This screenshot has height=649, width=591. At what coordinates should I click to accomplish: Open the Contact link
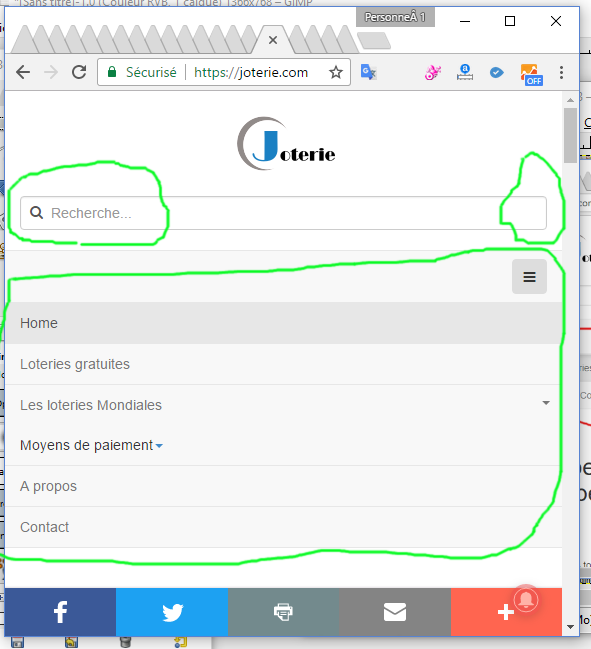(283, 527)
